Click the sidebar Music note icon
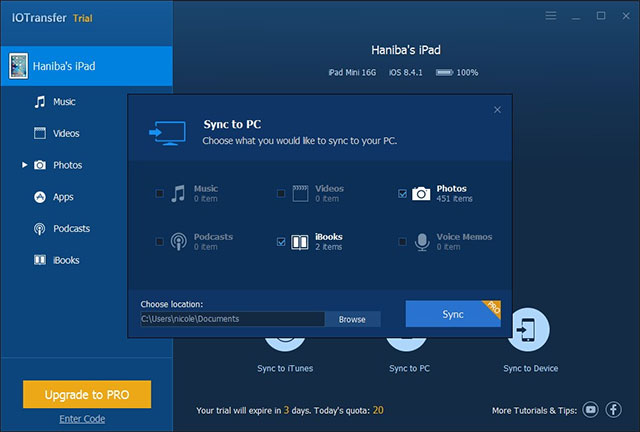This screenshot has width=640, height=432. pyautogui.click(x=40, y=102)
